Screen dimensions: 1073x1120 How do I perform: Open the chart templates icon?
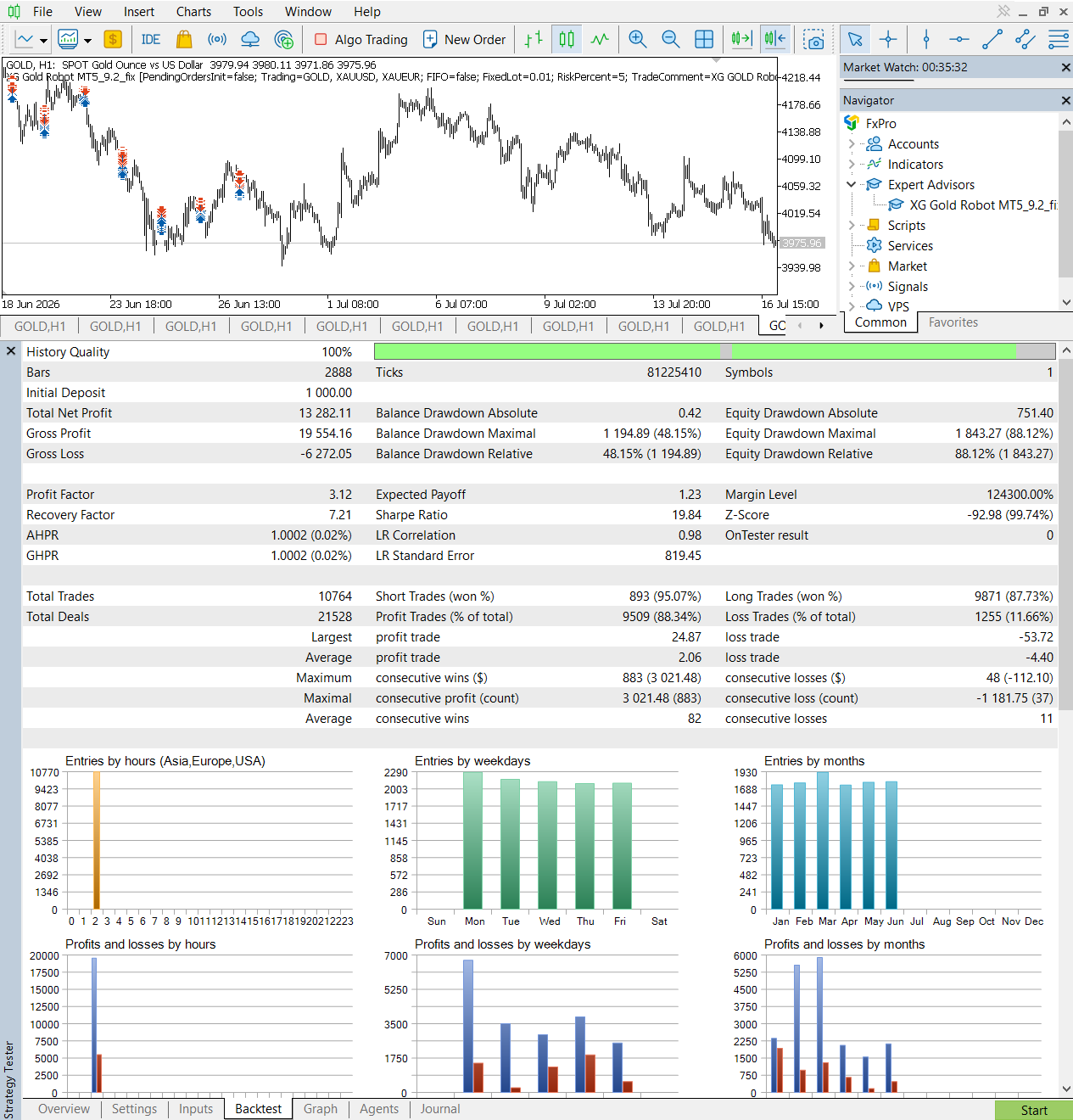pos(68,40)
